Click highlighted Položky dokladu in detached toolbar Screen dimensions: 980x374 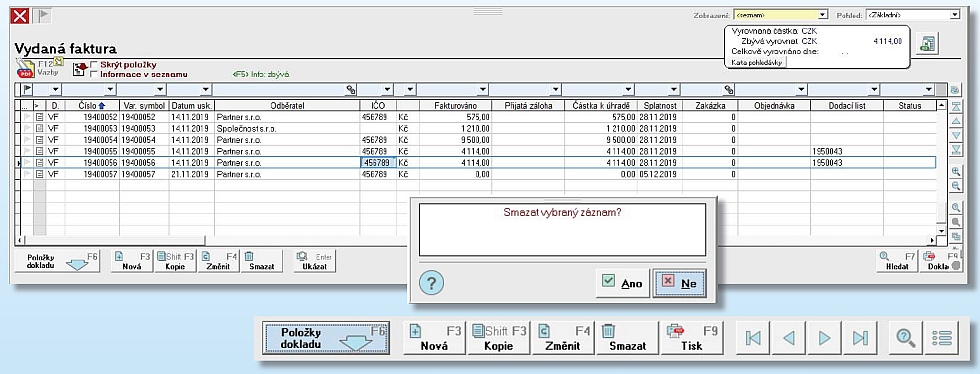click(x=326, y=338)
